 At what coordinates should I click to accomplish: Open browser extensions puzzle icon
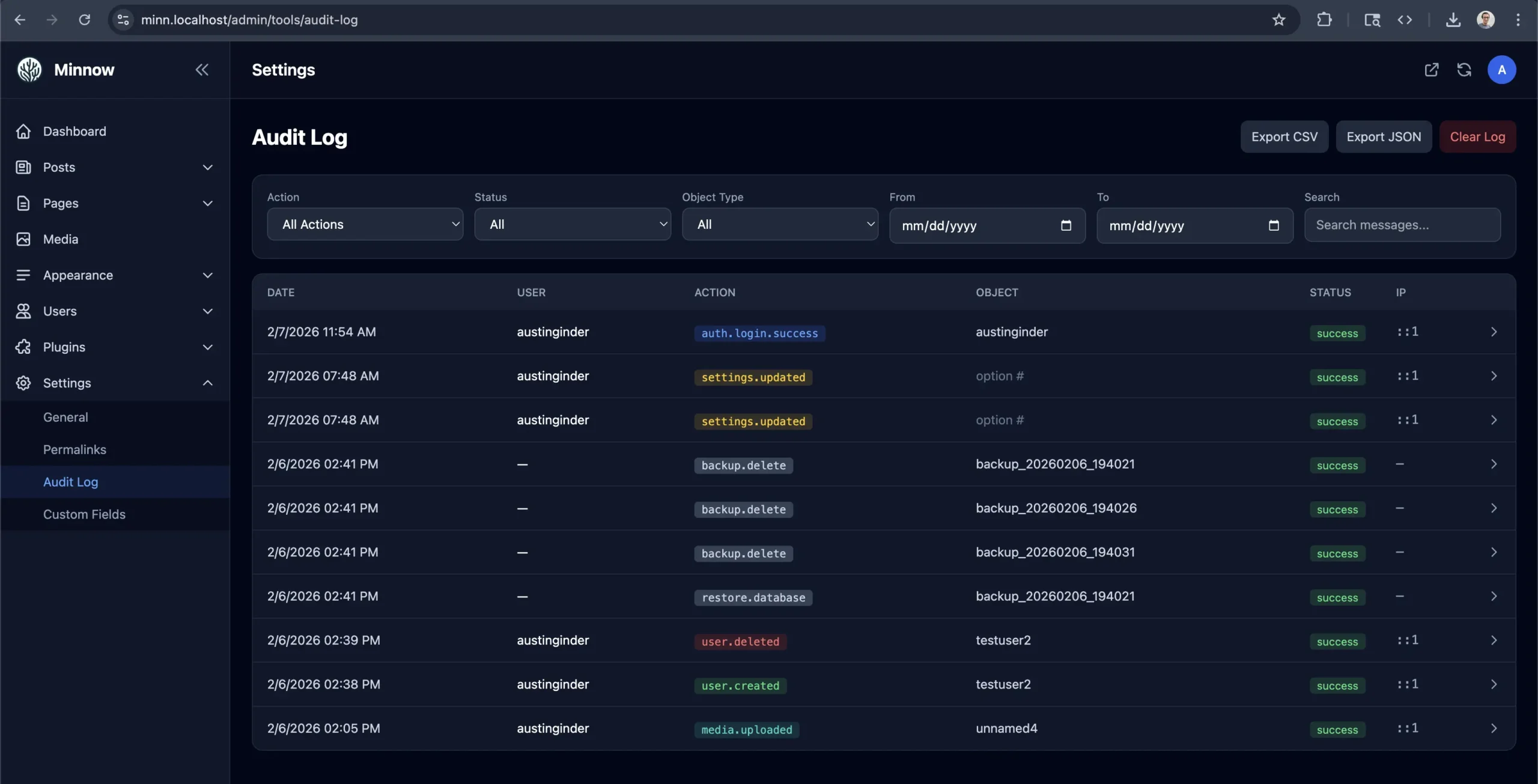tap(1324, 20)
